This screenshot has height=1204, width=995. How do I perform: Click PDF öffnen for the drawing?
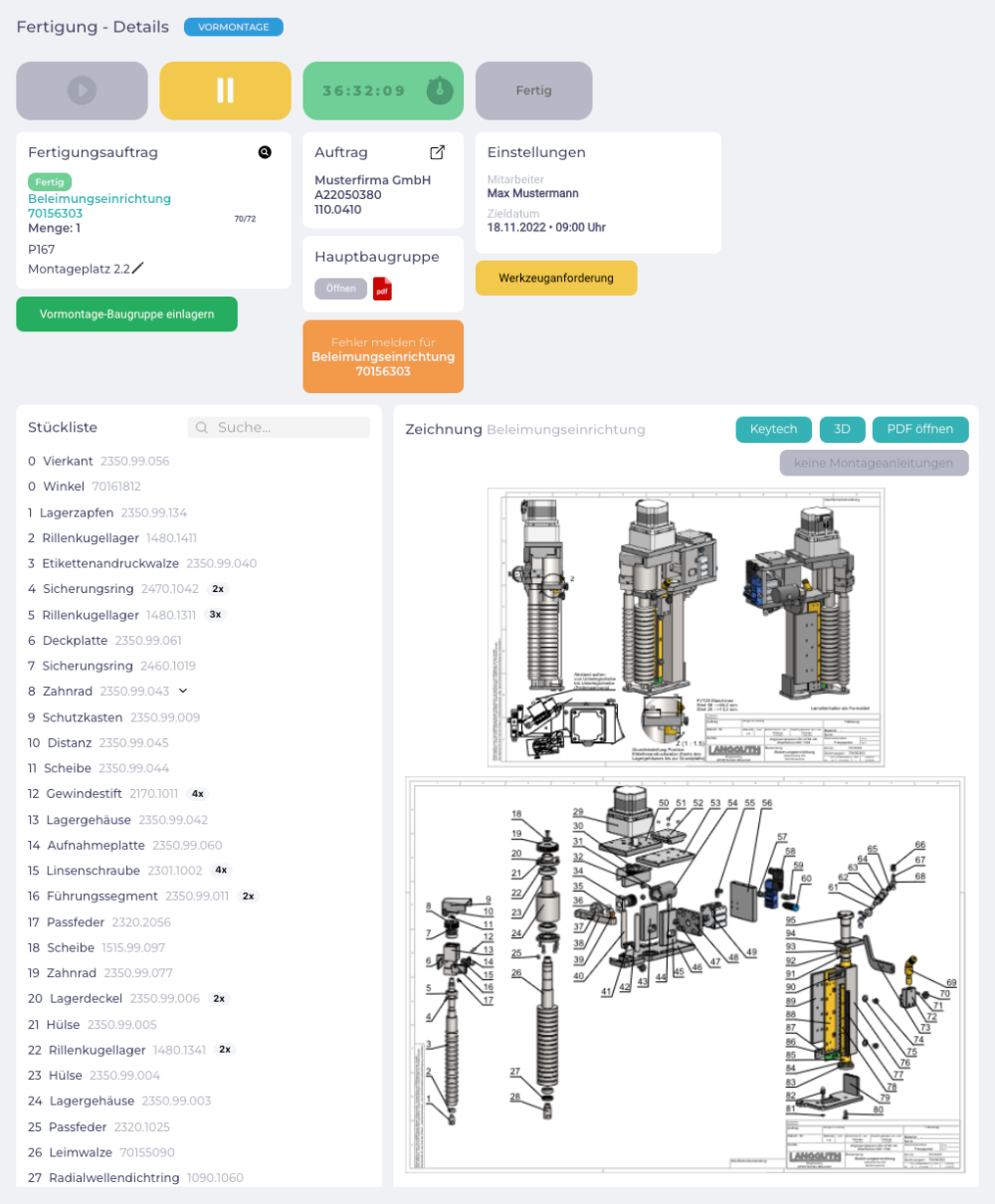[x=919, y=429]
